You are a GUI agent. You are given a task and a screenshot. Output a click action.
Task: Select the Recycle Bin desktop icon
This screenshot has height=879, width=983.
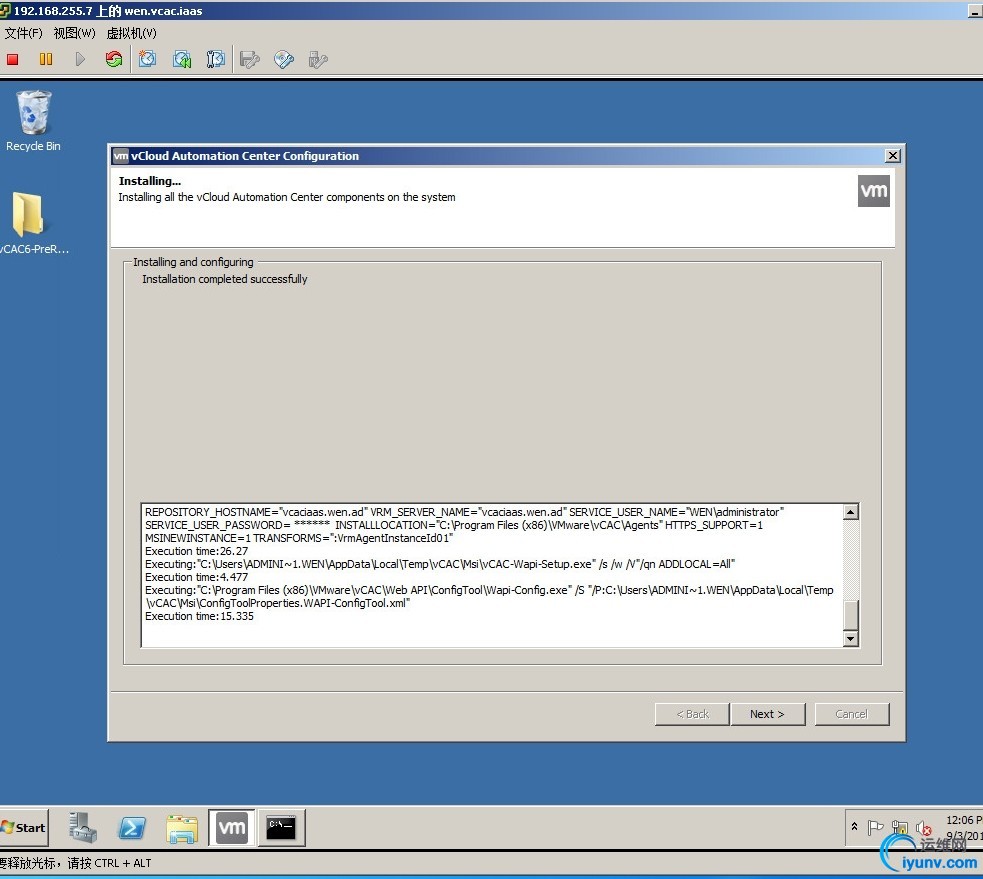pyautogui.click(x=33, y=121)
